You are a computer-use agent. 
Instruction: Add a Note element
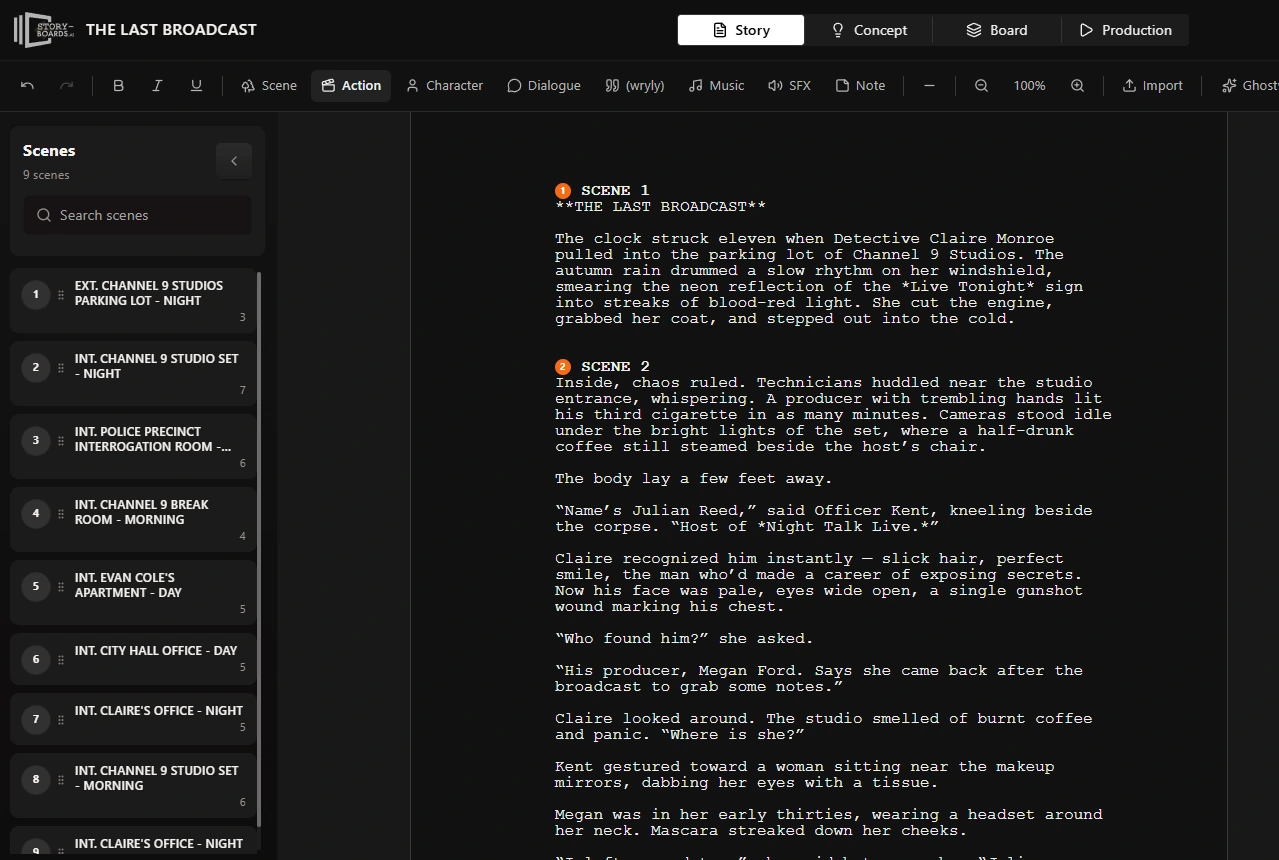pyautogui.click(x=860, y=85)
